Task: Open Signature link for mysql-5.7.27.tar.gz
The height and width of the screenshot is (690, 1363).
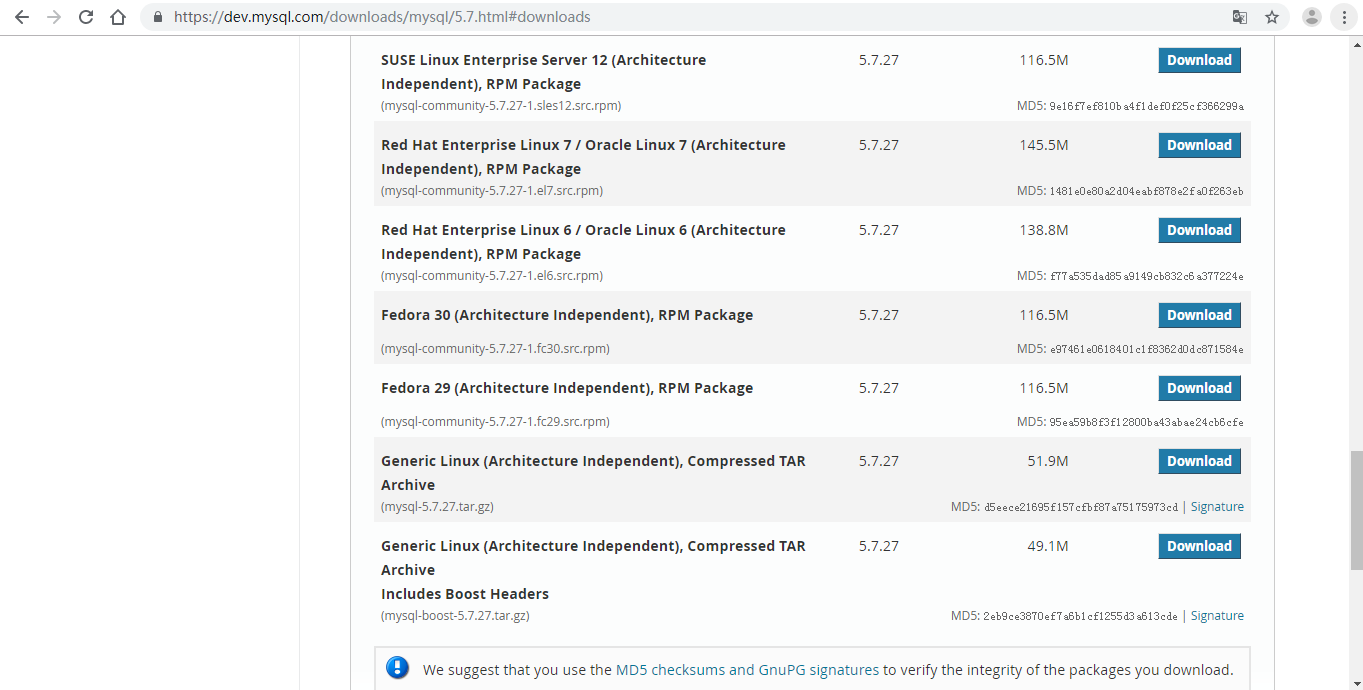Action: pos(1217,507)
